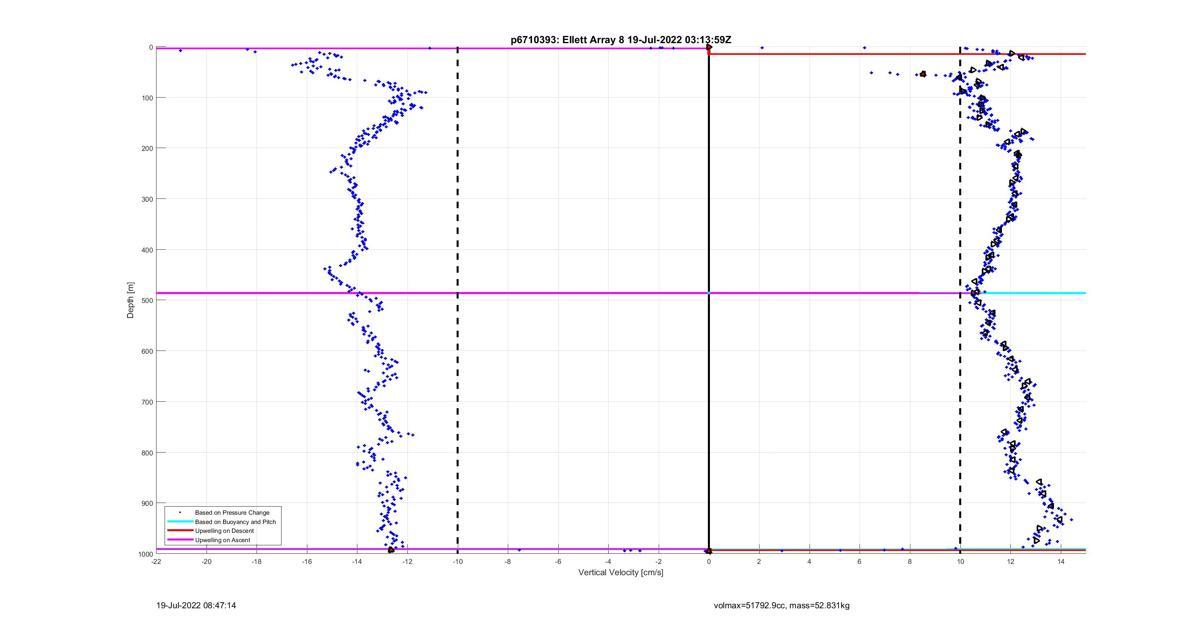
Task: Click depth axis tick label '1000'
Action: 144,554
